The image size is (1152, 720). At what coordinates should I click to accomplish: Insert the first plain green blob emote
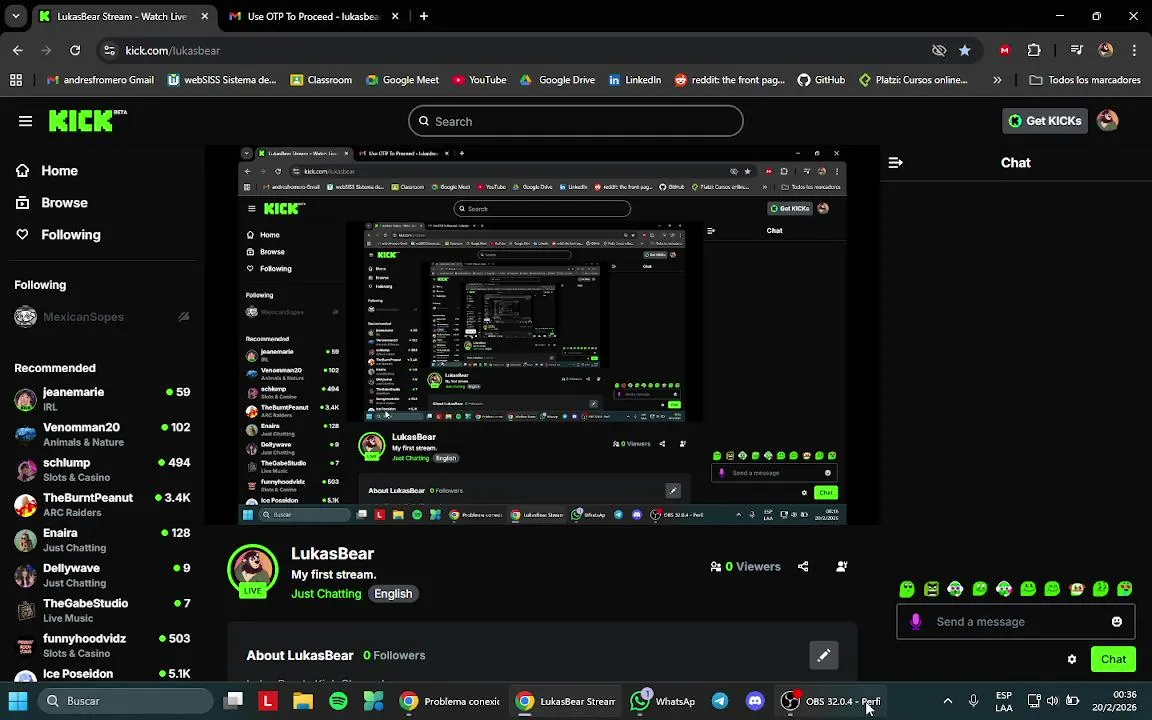coord(907,588)
